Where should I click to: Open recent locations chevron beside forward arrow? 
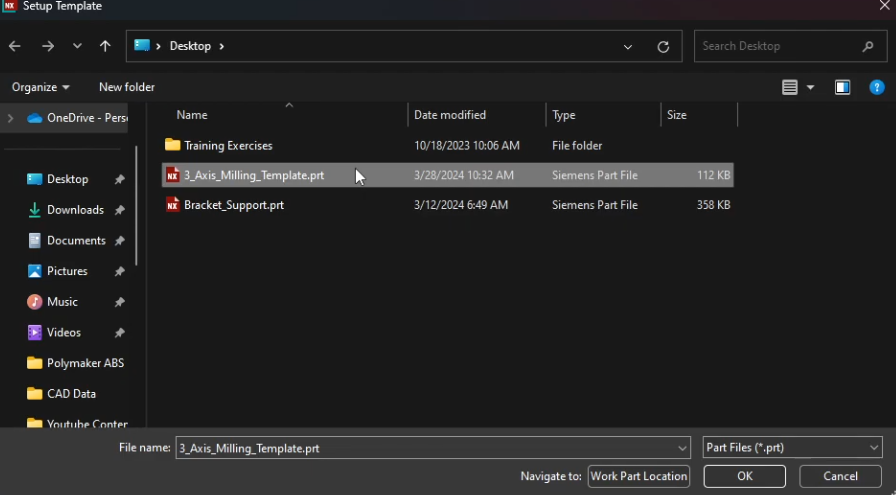(77, 46)
